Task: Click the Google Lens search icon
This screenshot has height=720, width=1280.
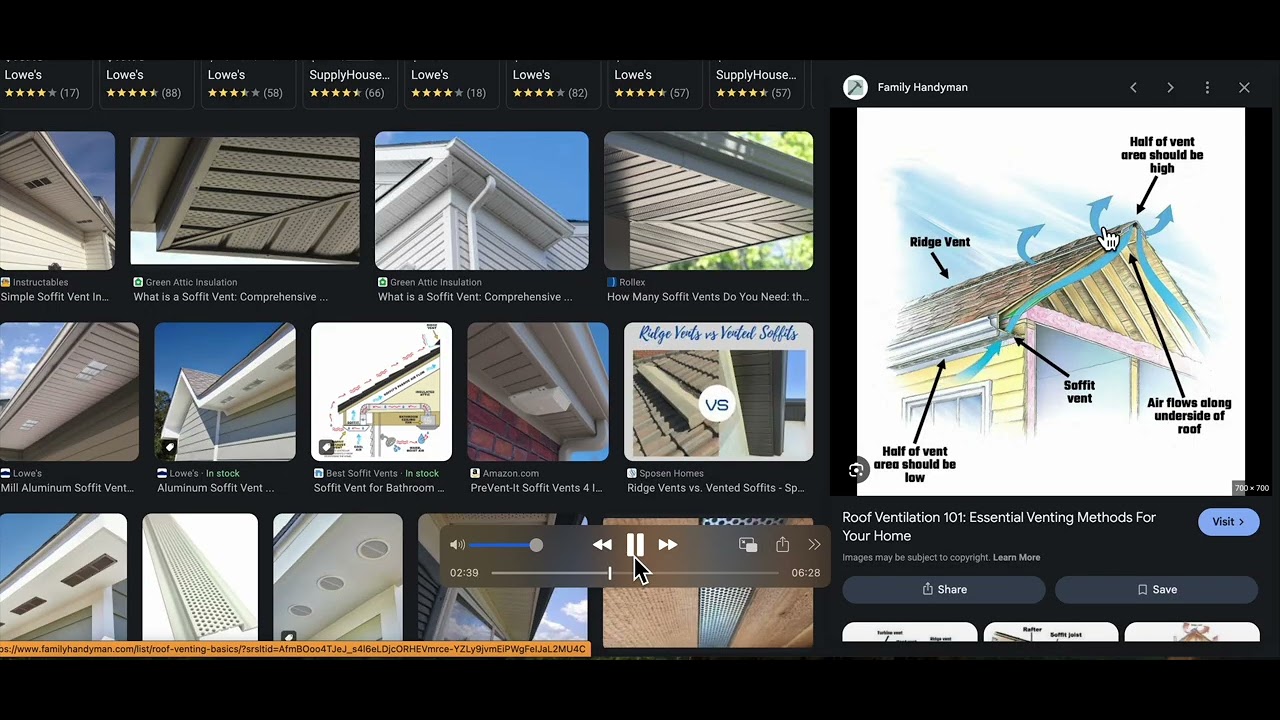Action: pyautogui.click(x=856, y=470)
